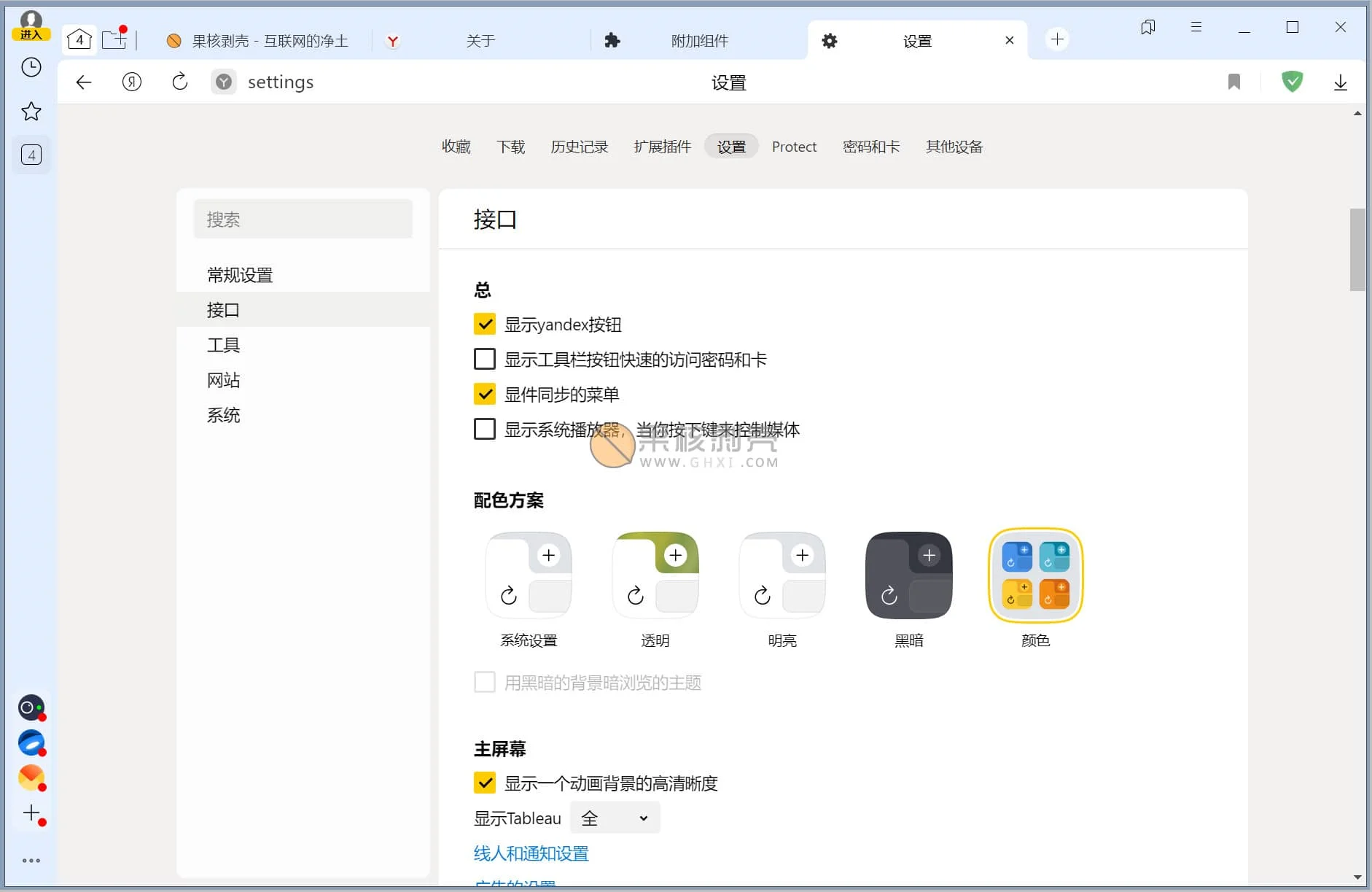
Task: Click the user login avatar icon
Action: (x=31, y=25)
